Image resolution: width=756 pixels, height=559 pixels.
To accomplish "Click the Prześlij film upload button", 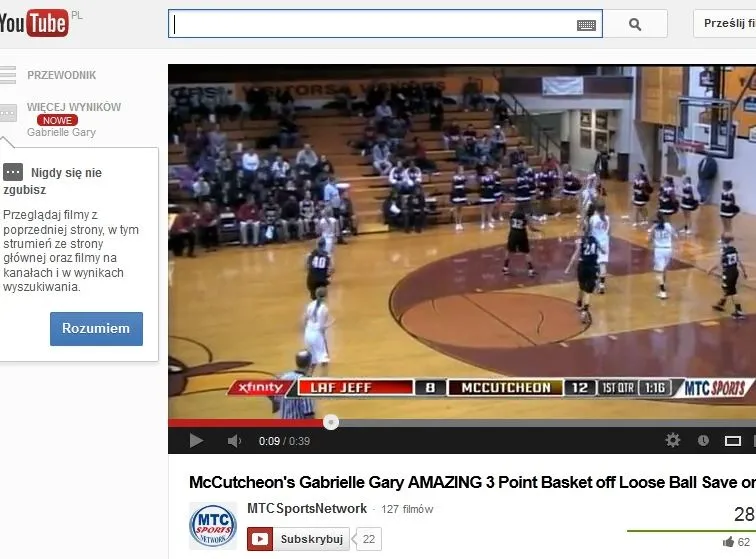I will 725,23.
